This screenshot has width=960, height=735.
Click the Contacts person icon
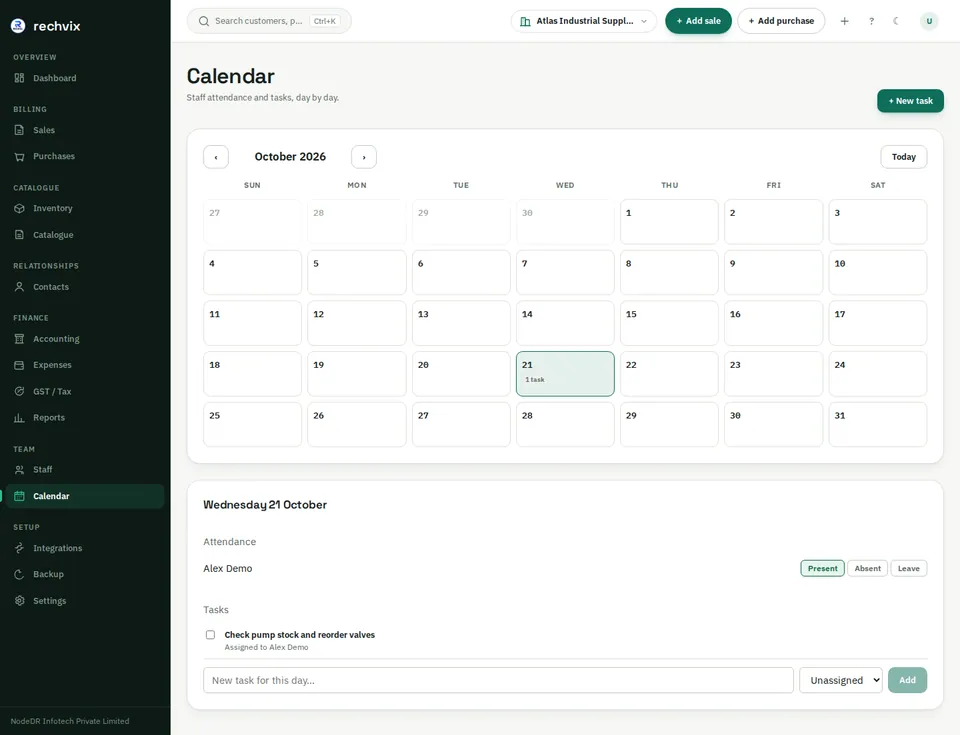(x=20, y=287)
